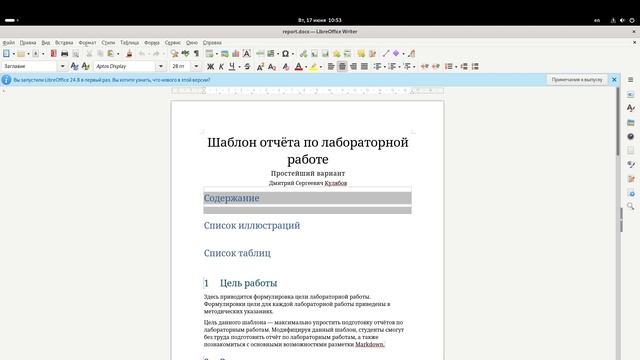Screen dimensions: 640x360
Task: Click the Spelling check icon
Action: coord(185,53)
